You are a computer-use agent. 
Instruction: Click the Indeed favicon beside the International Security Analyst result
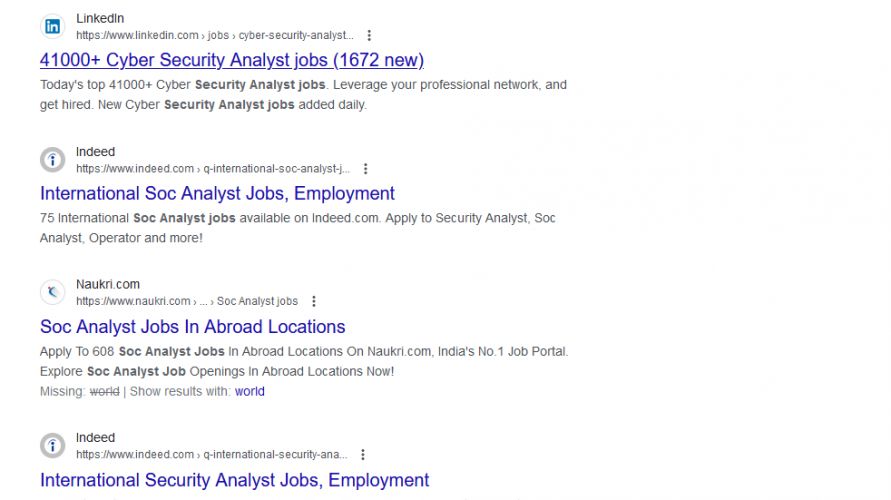pyautogui.click(x=52, y=445)
